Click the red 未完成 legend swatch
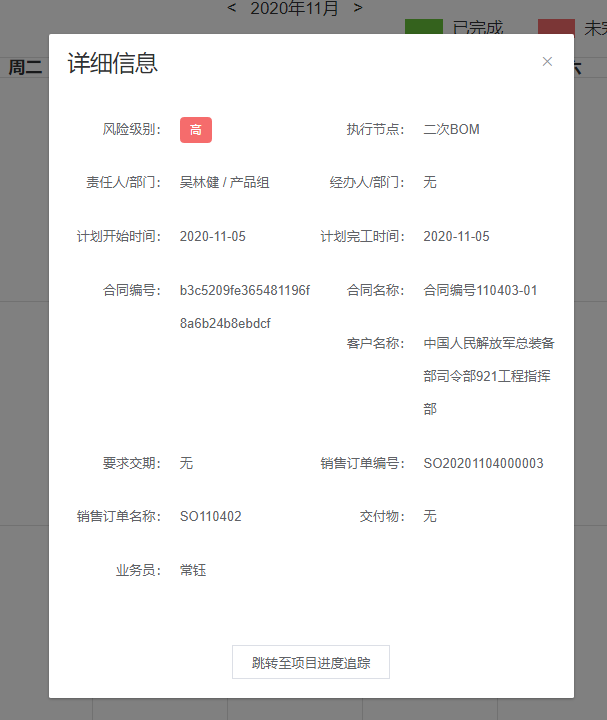This screenshot has height=720, width=607. click(x=556, y=27)
